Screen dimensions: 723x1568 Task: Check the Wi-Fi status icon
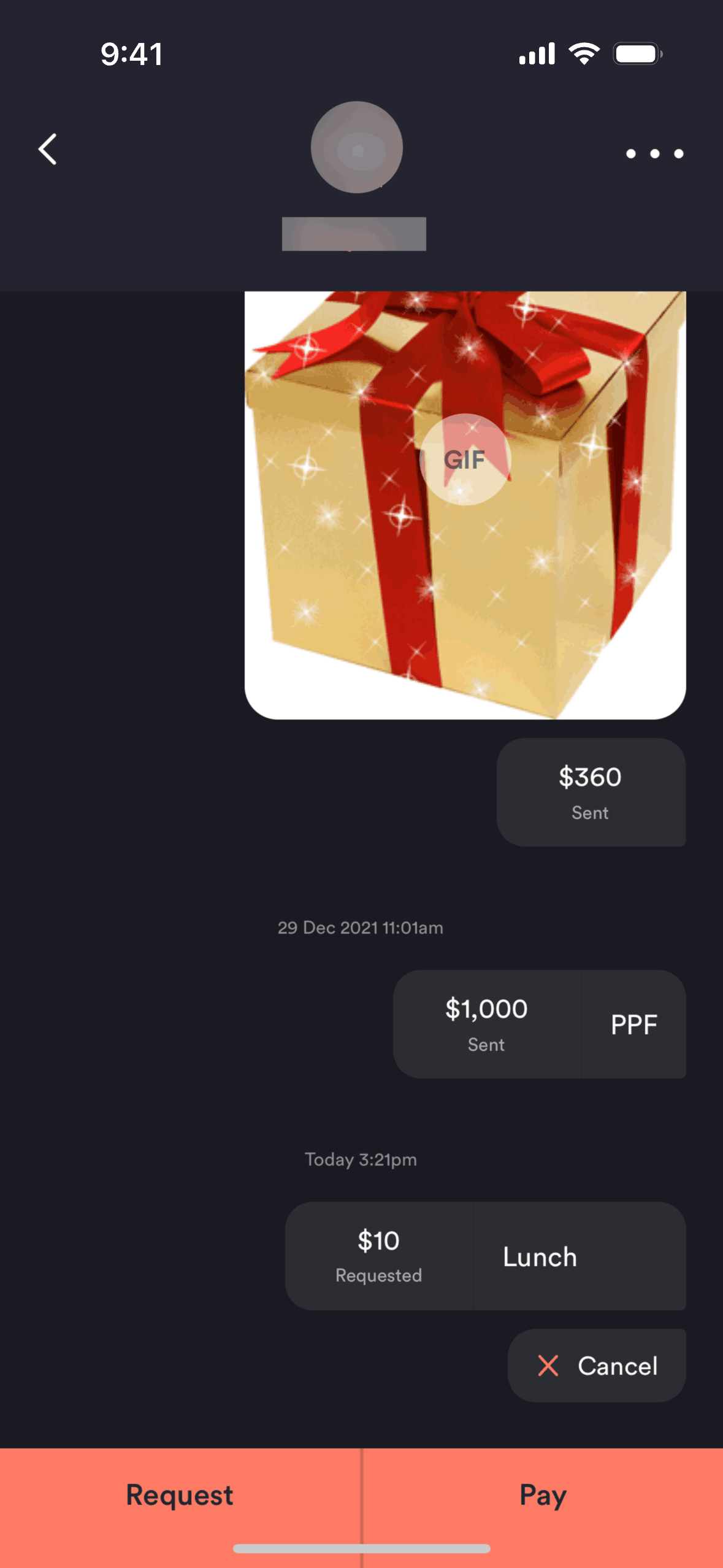[x=584, y=54]
